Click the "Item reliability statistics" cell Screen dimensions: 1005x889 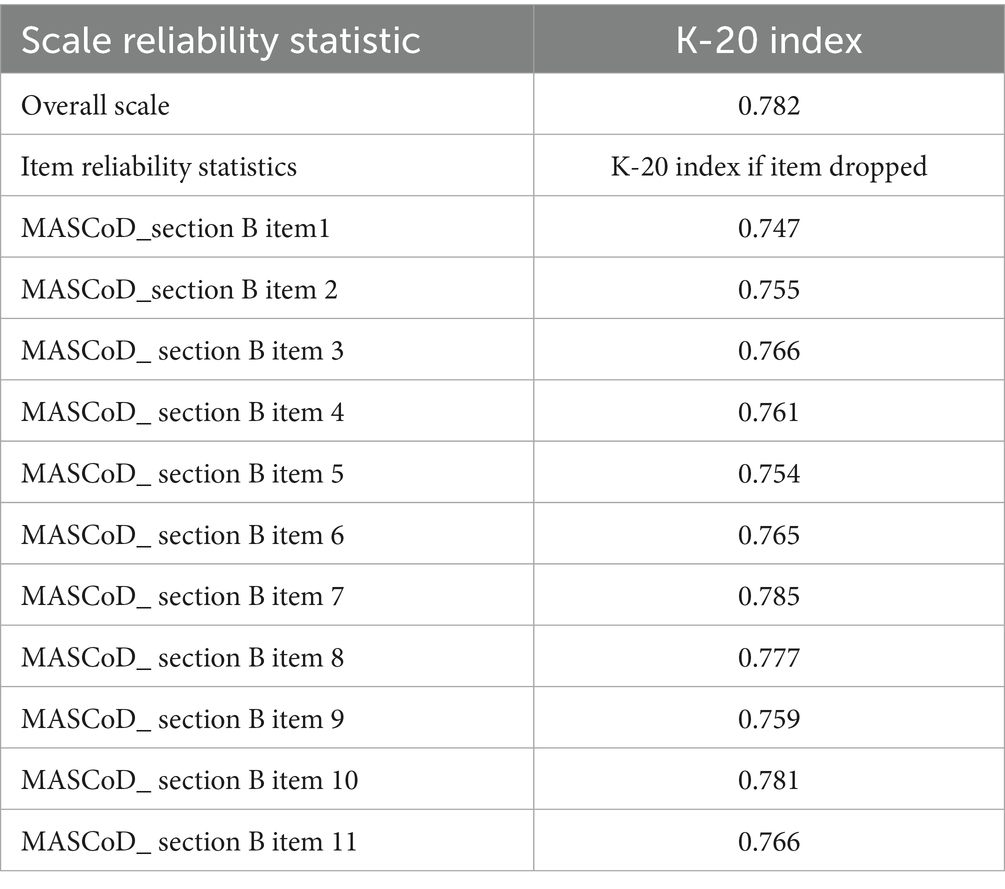(x=159, y=166)
